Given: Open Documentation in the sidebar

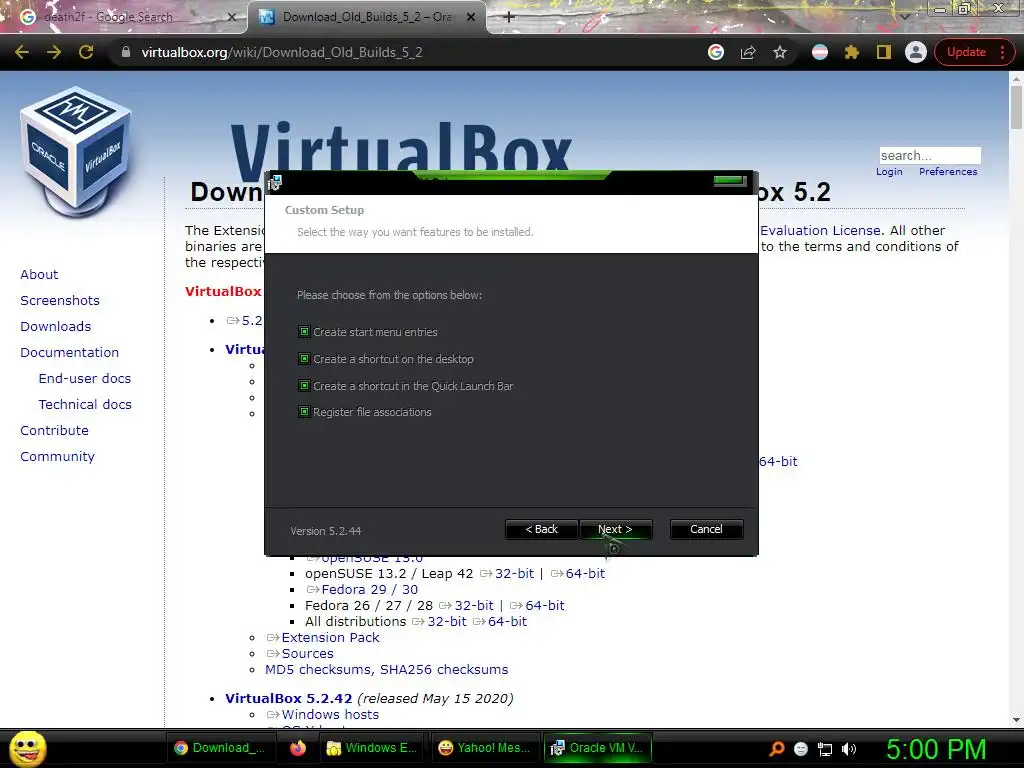Looking at the screenshot, I should (x=69, y=353).
